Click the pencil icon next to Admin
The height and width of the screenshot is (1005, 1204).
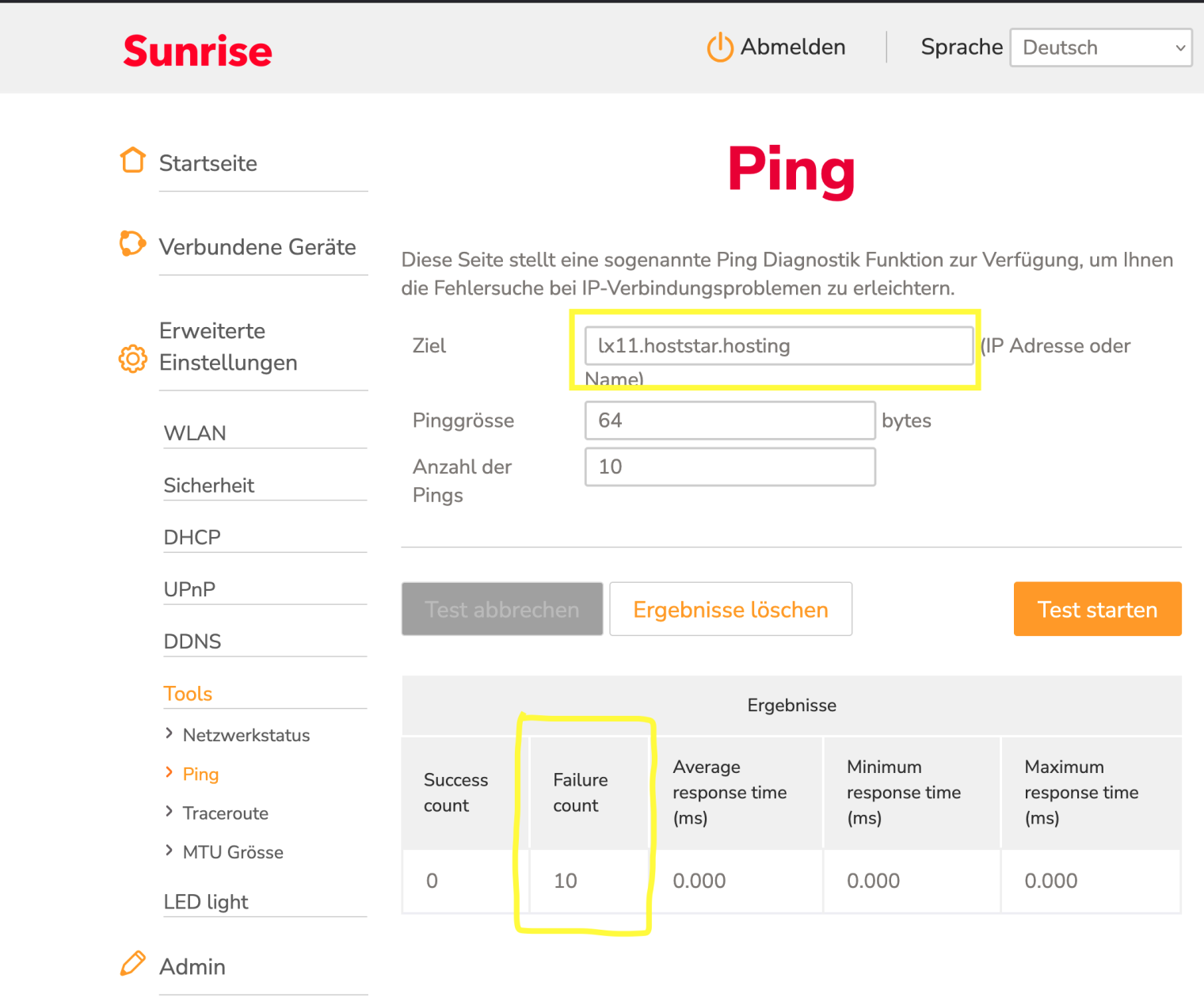coord(132,963)
